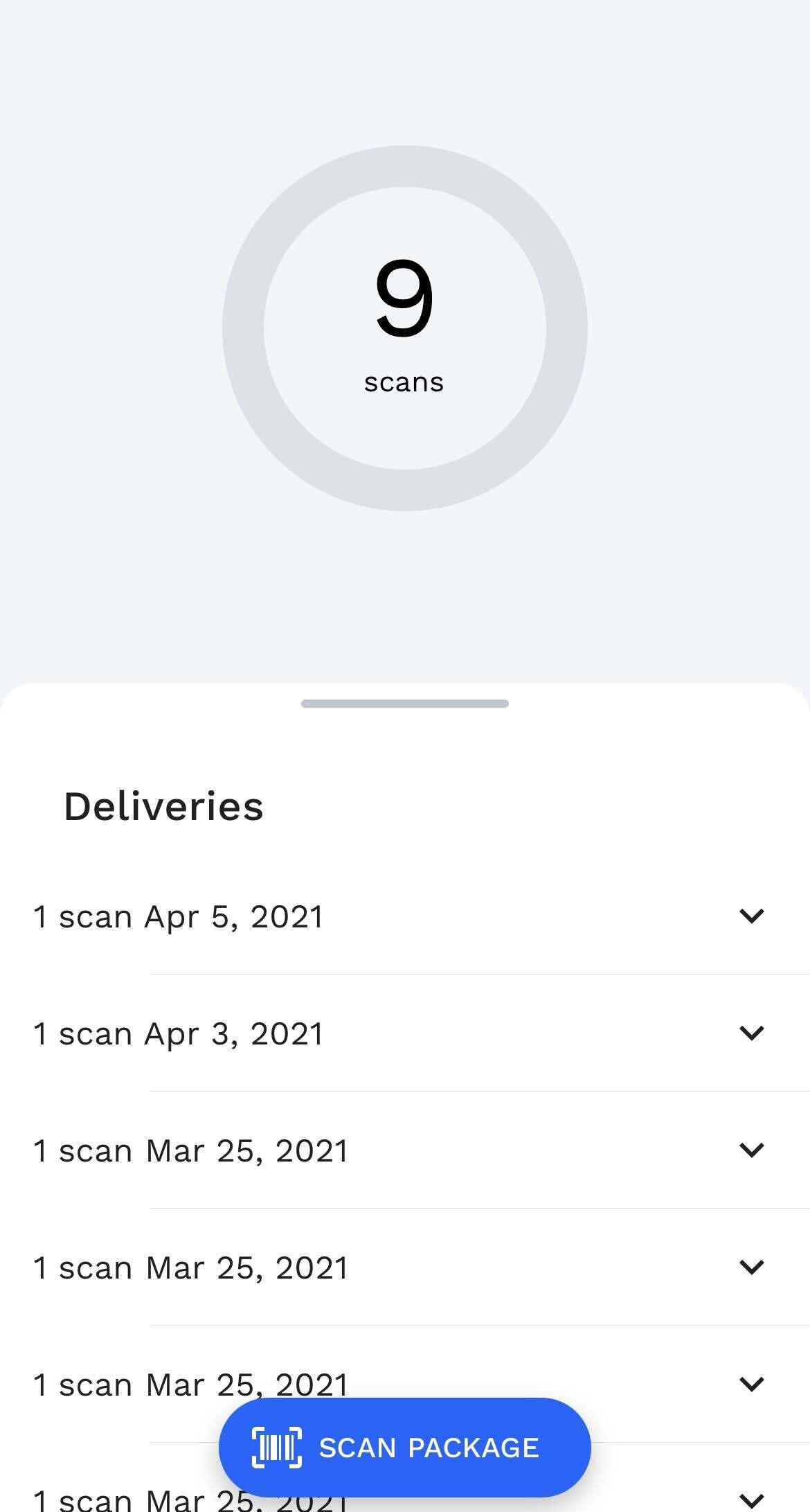The image size is (810, 1512).
Task: Expand the second Mar 25, 2021 chevron
Action: [x=751, y=1267]
